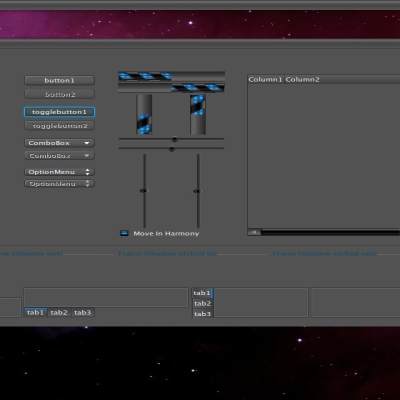Toggle togglebutton2 on

coord(59,126)
